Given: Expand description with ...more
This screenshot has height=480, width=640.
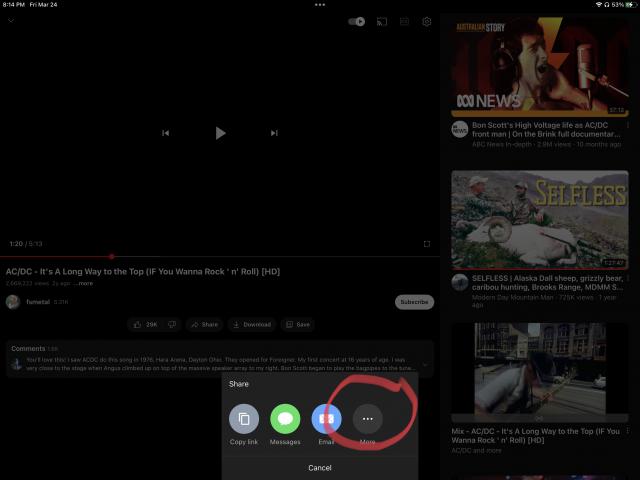Looking at the screenshot, I should (x=84, y=283).
